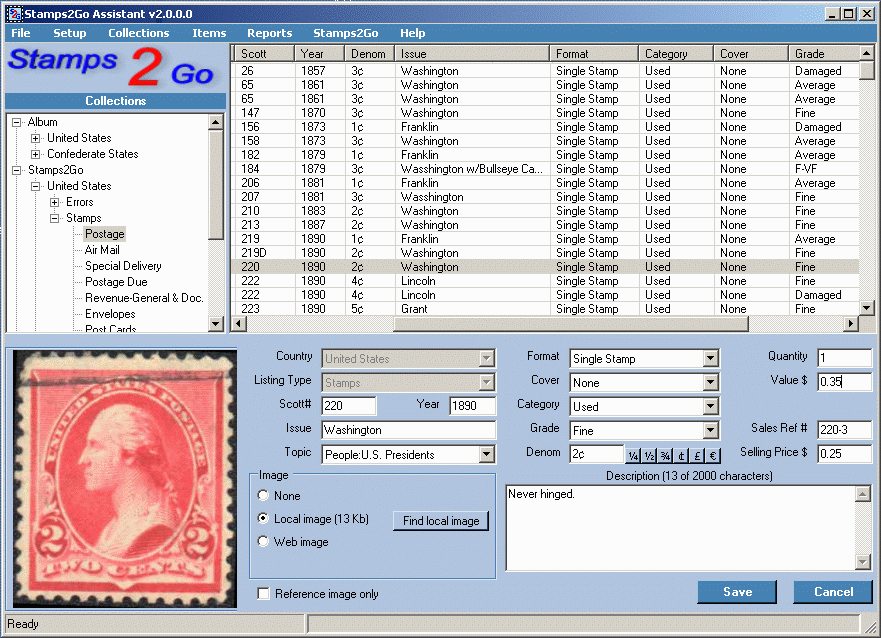Open the Collections menu

(x=139, y=33)
